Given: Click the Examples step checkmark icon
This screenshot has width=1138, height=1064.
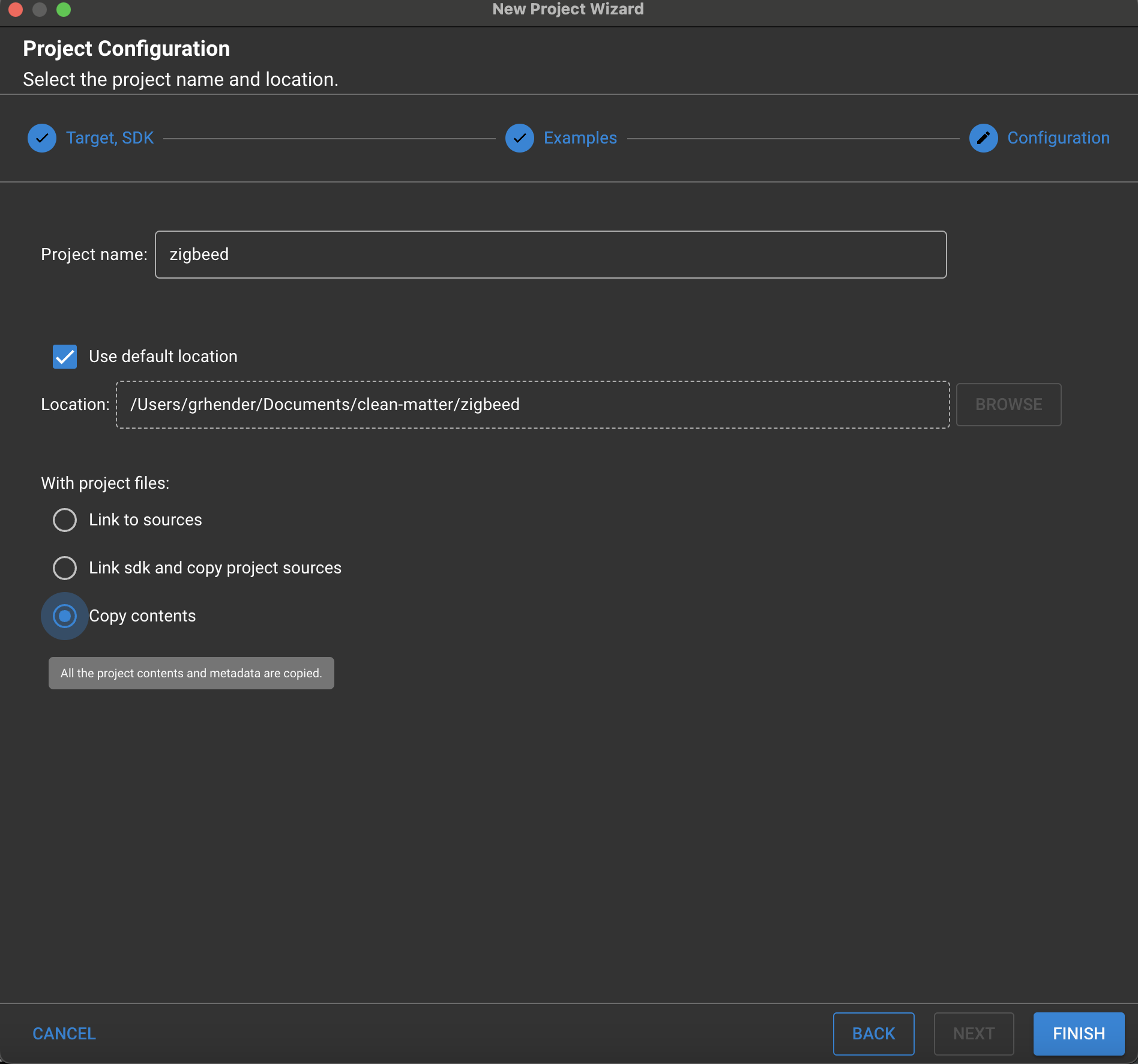Looking at the screenshot, I should (520, 138).
